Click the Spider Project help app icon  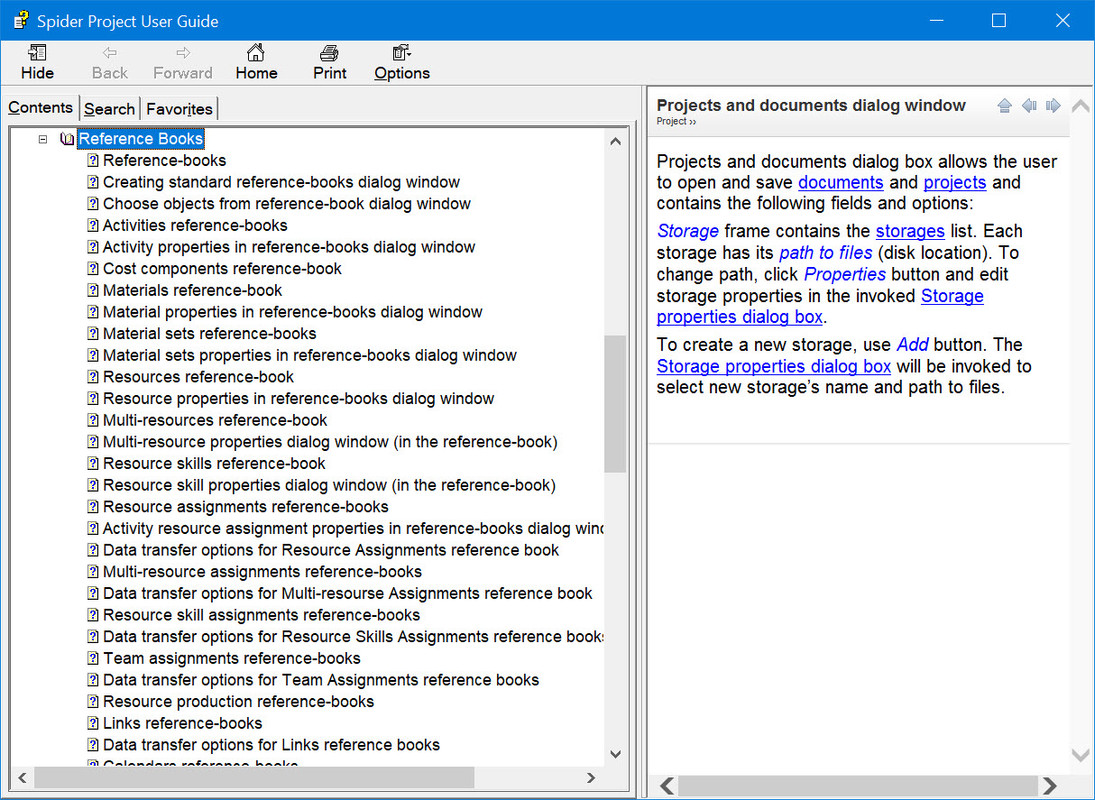pyautogui.click(x=21, y=20)
